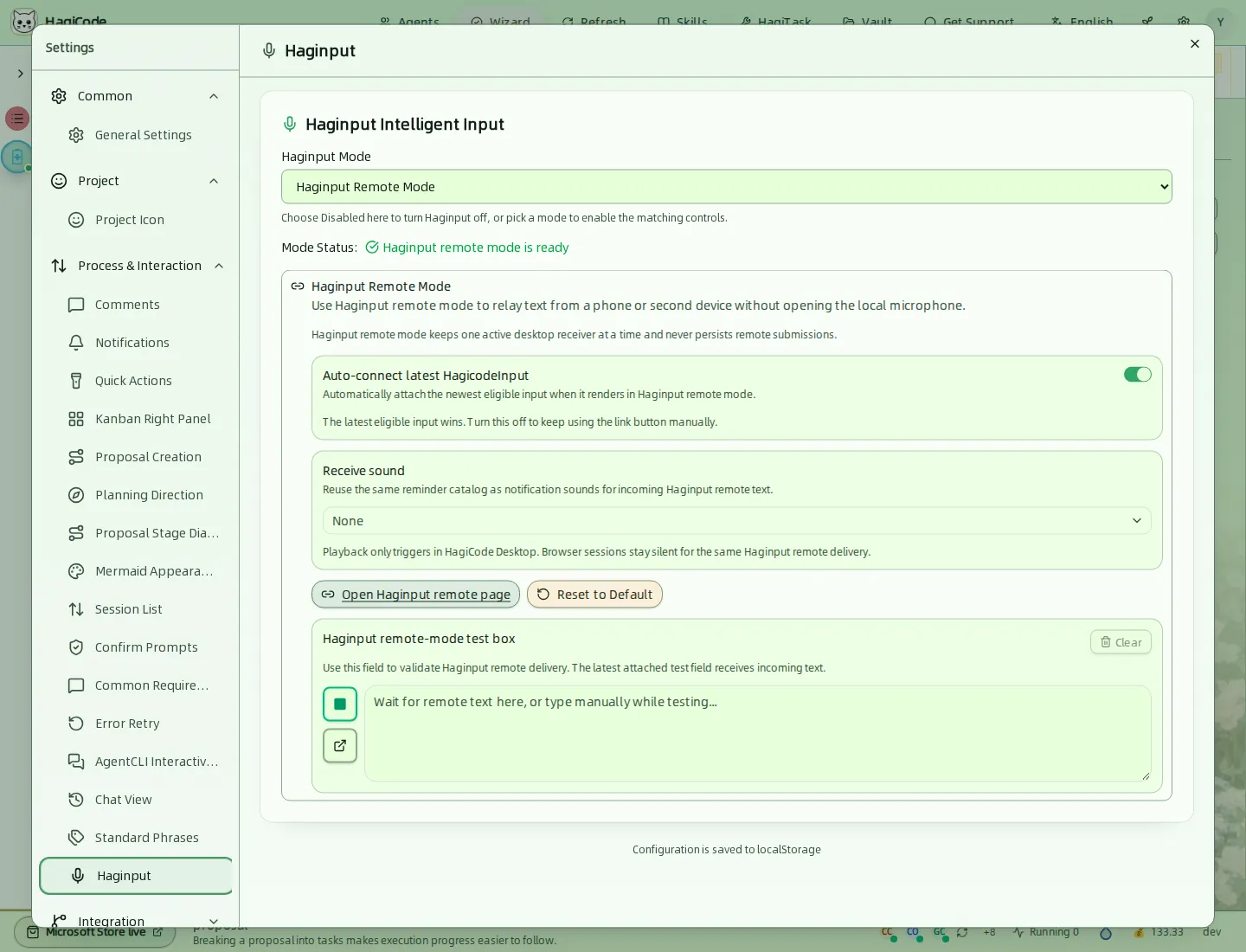Click the General Settings gear icon
The width and height of the screenshot is (1246, 952).
(76, 135)
